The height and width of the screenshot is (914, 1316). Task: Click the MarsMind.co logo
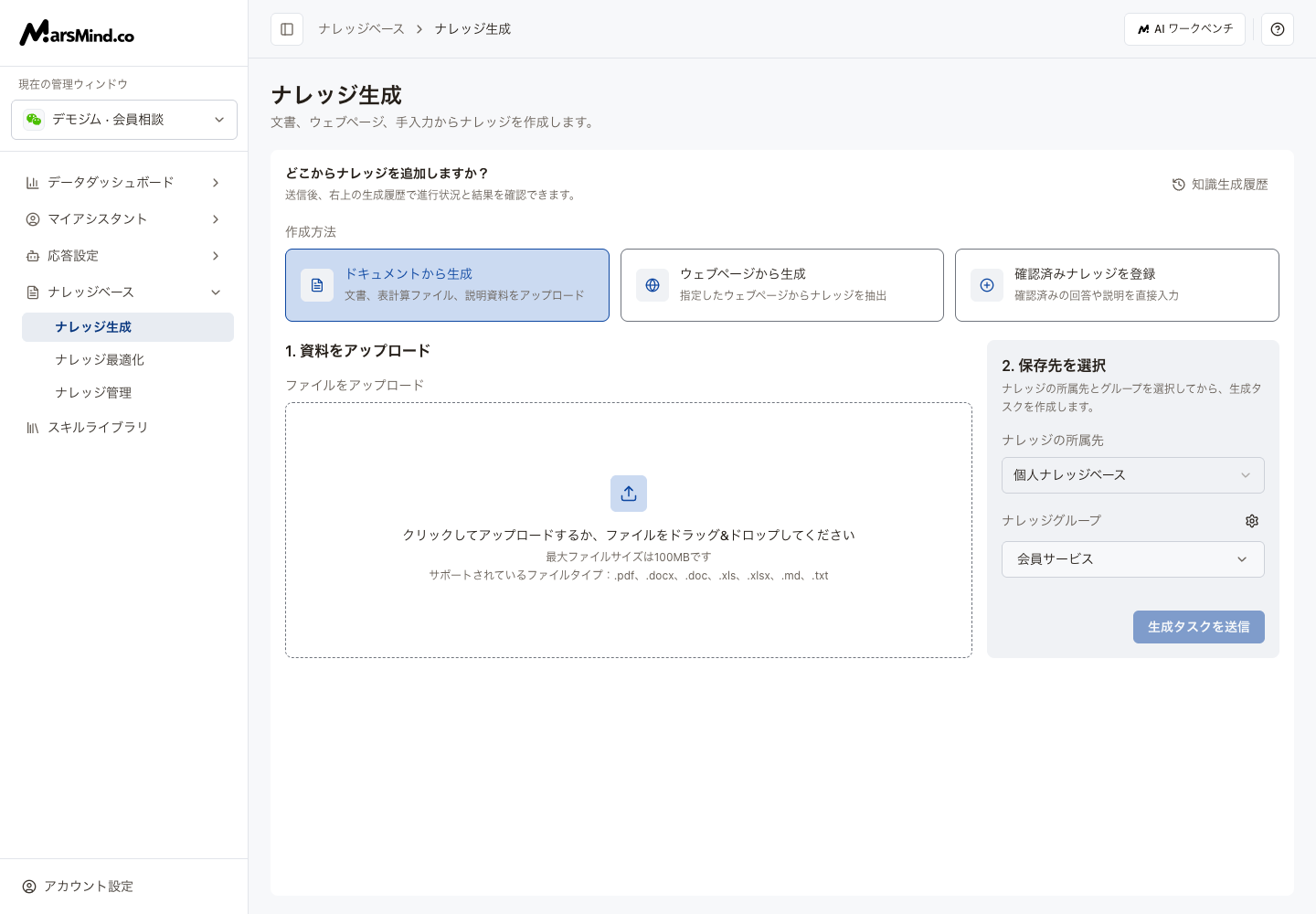(x=77, y=33)
